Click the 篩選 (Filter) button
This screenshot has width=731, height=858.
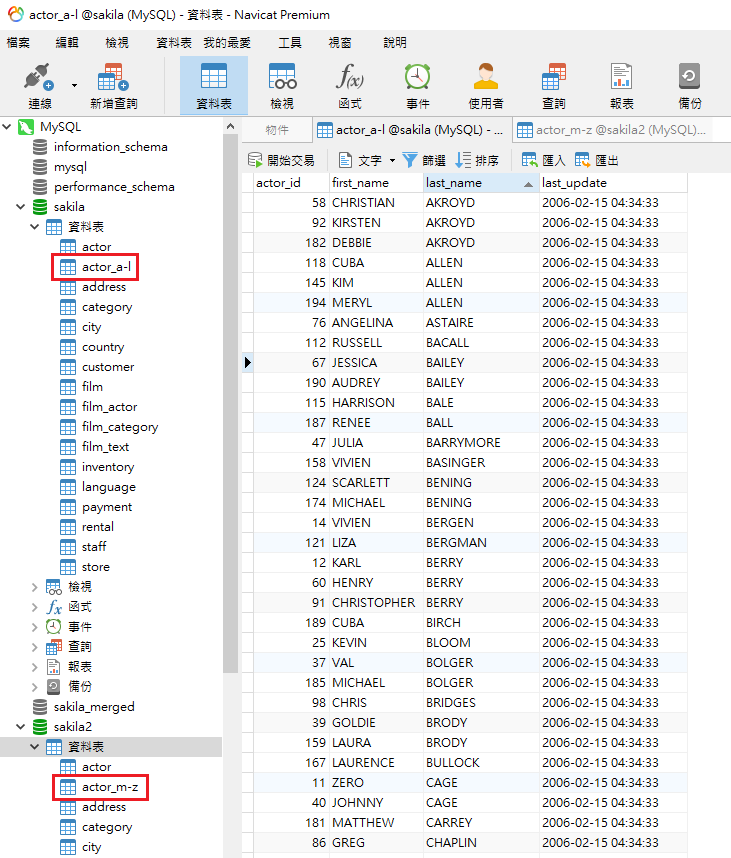[424, 160]
